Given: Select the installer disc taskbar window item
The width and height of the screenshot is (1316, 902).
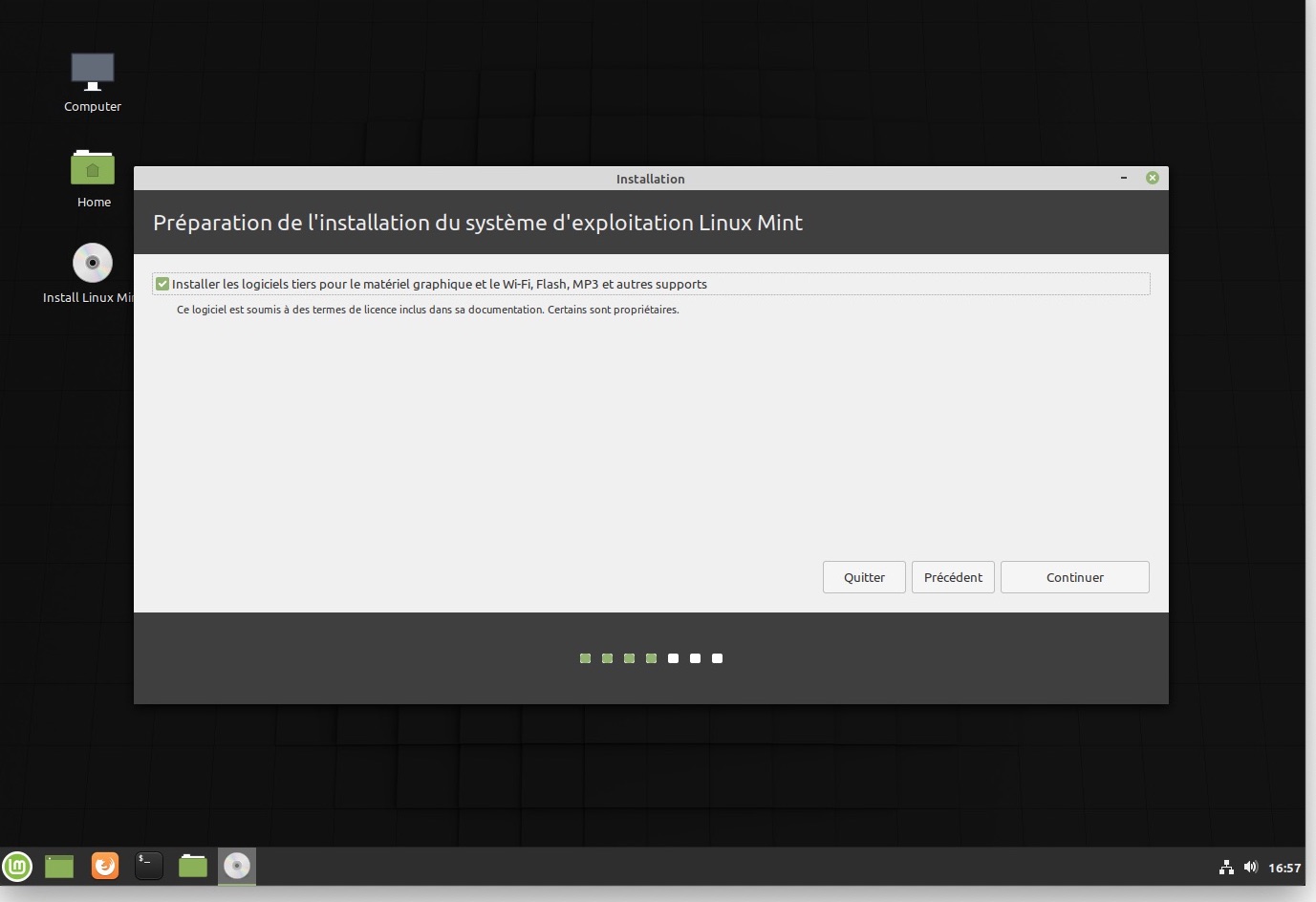Looking at the screenshot, I should pyautogui.click(x=237, y=866).
